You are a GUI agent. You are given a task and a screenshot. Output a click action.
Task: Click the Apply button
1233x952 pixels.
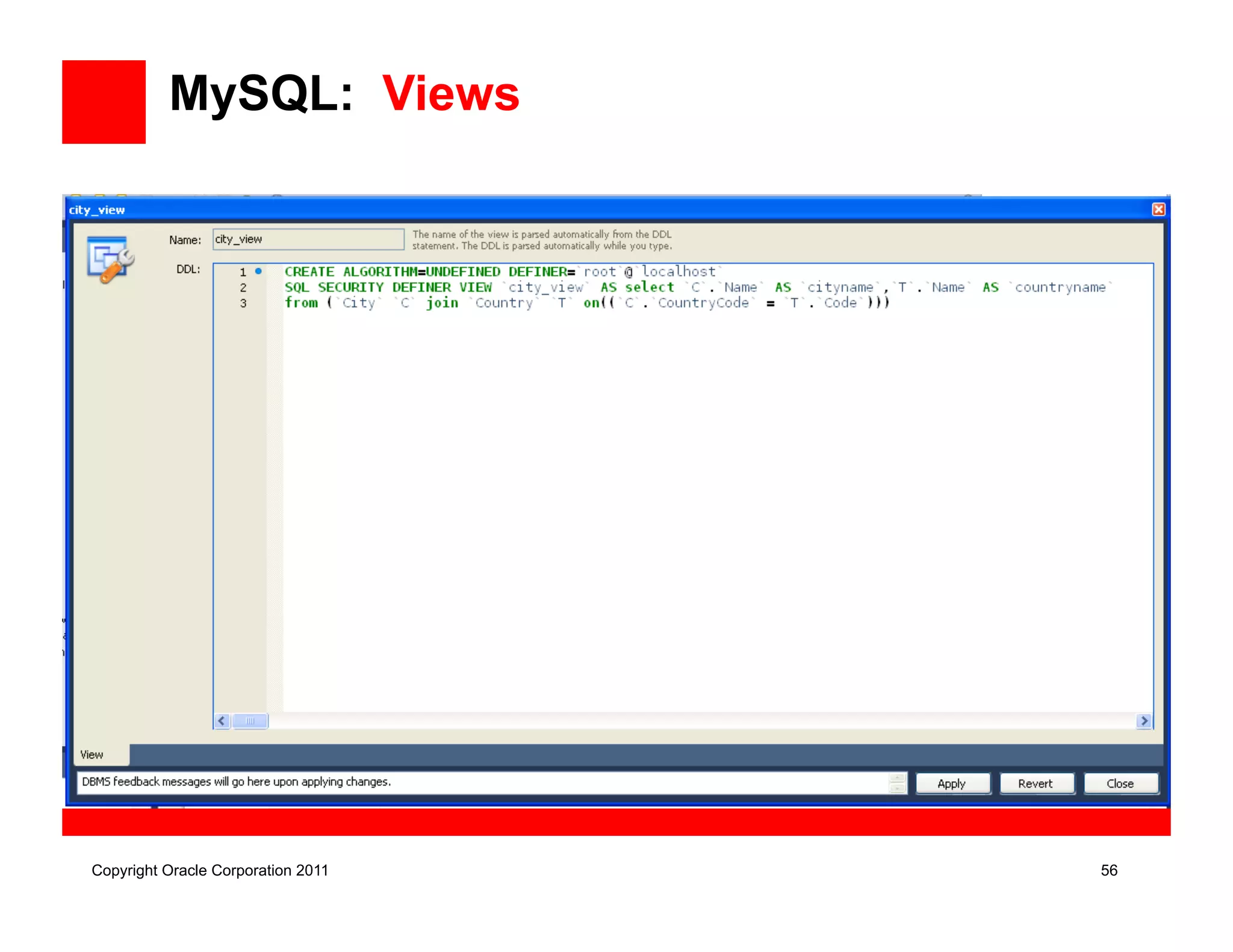(952, 784)
